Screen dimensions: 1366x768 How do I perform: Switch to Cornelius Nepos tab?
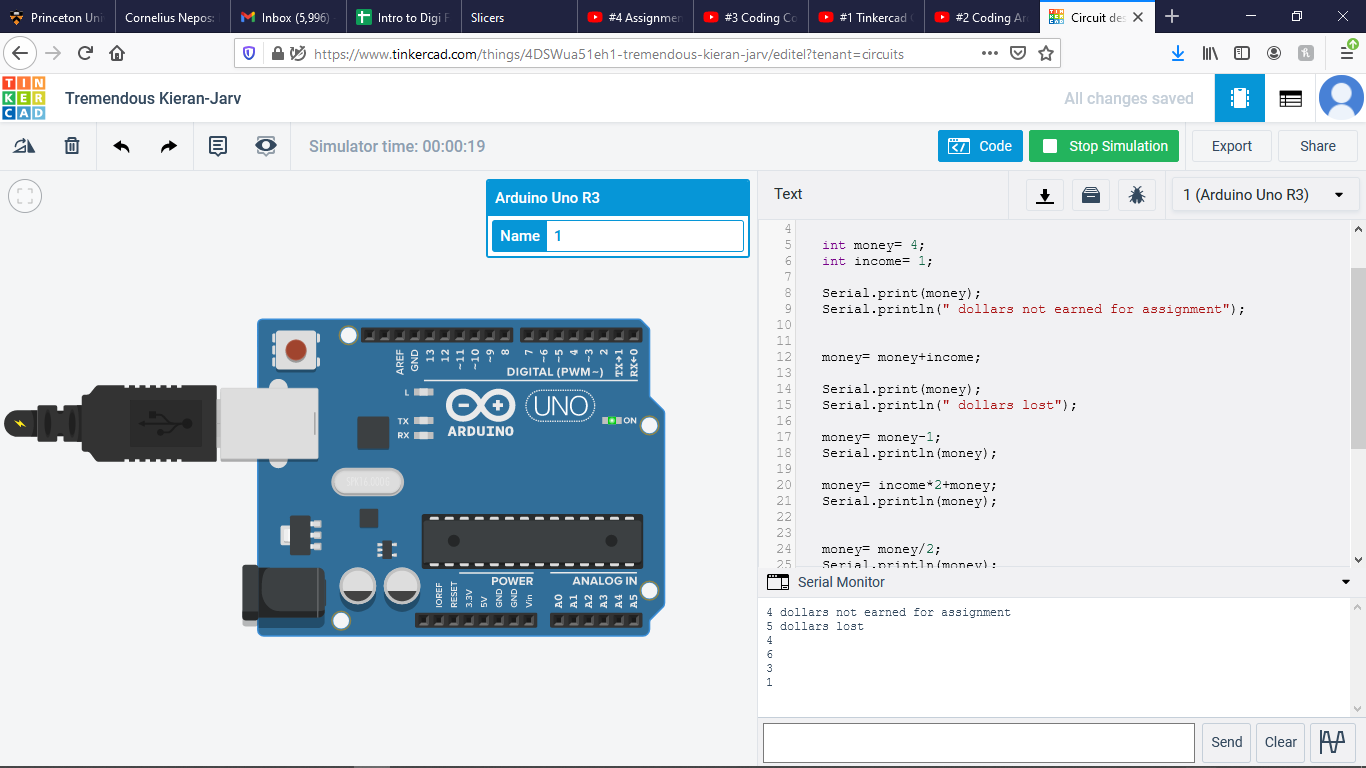(x=173, y=17)
